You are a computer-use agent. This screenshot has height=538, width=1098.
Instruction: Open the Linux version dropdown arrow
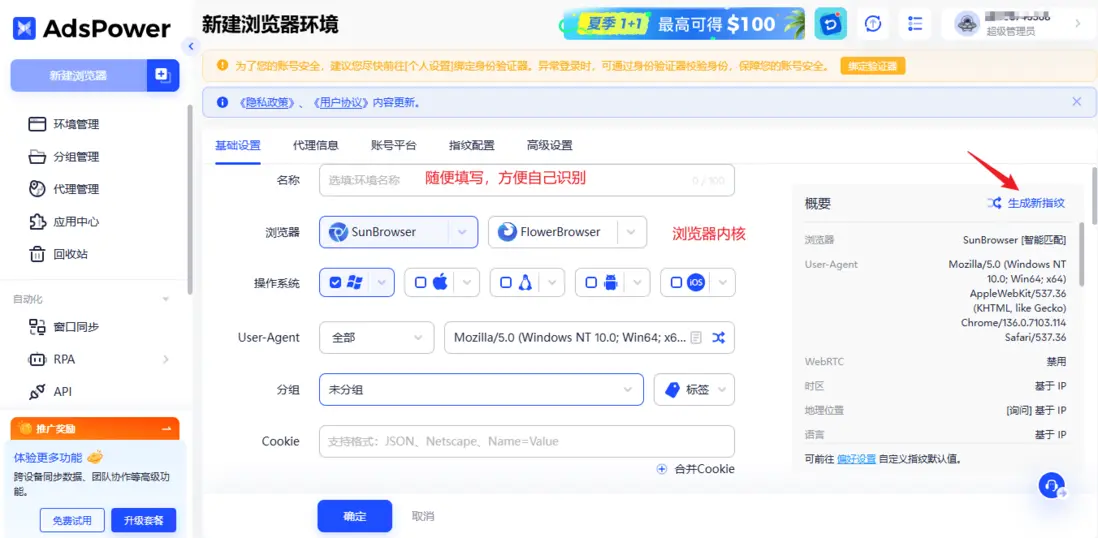coord(553,283)
